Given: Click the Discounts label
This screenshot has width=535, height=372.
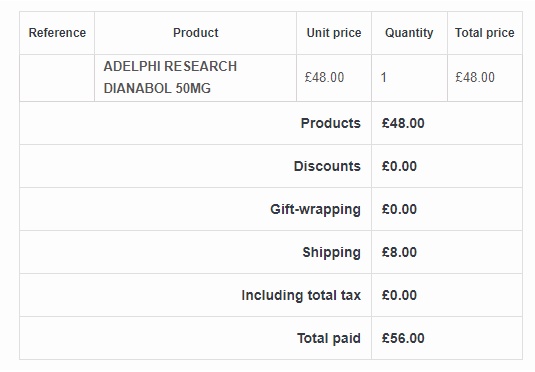Looking at the screenshot, I should 327,166.
